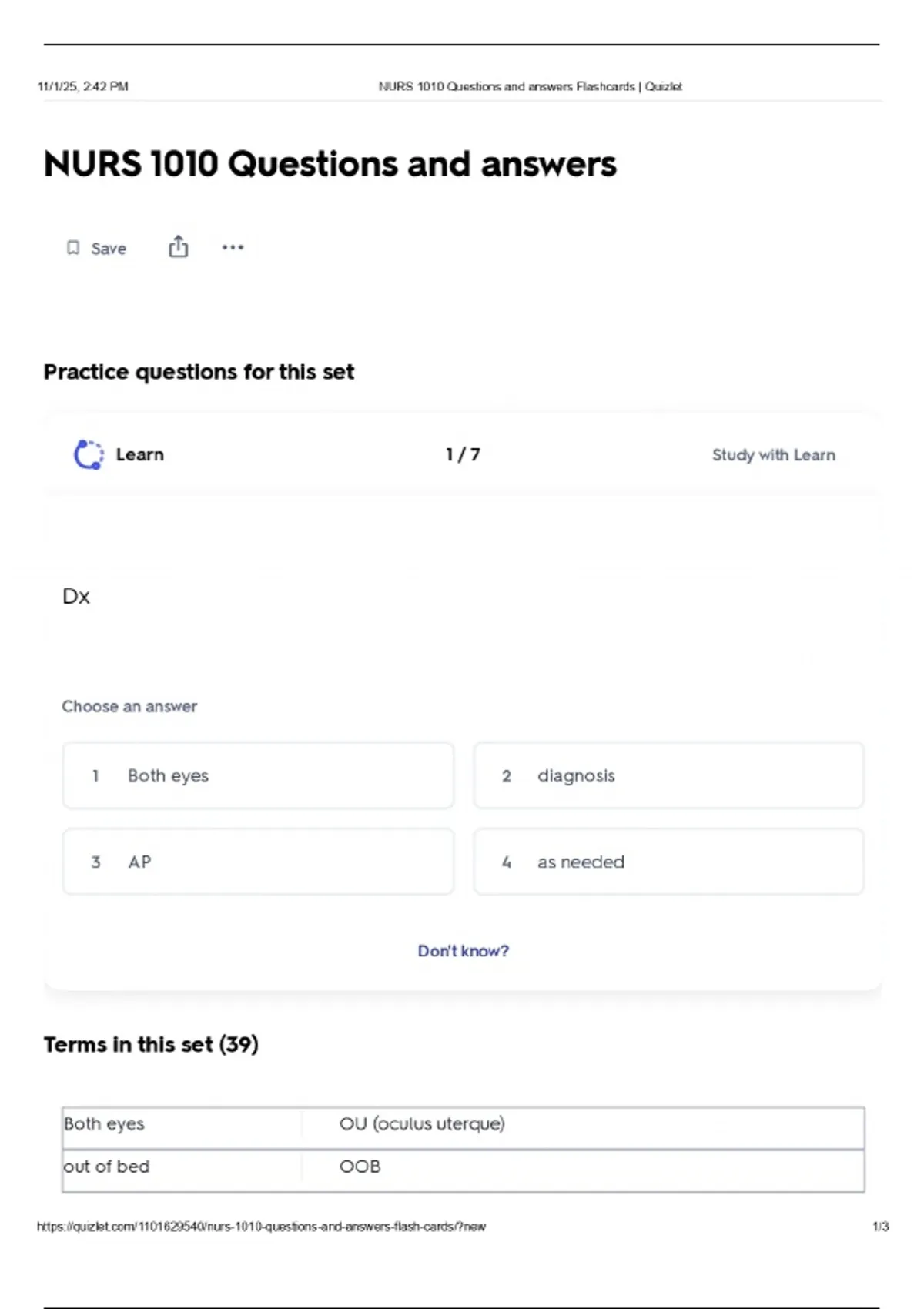Click the 'OU (oculus uterque)' definition

tap(422, 1124)
